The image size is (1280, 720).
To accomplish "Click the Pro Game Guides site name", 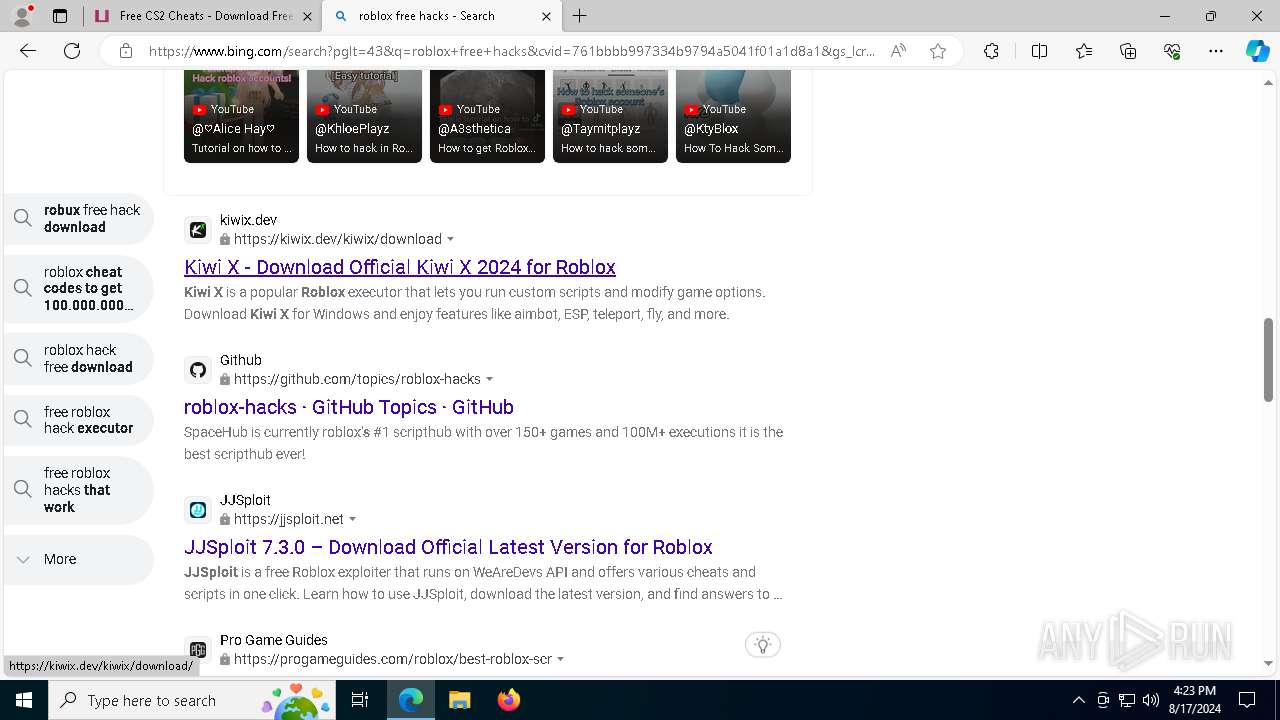I will pos(274,640).
